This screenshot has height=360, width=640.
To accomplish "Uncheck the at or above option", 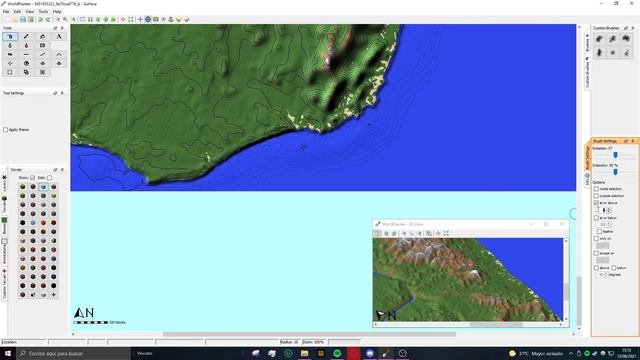I will pyautogui.click(x=596, y=203).
